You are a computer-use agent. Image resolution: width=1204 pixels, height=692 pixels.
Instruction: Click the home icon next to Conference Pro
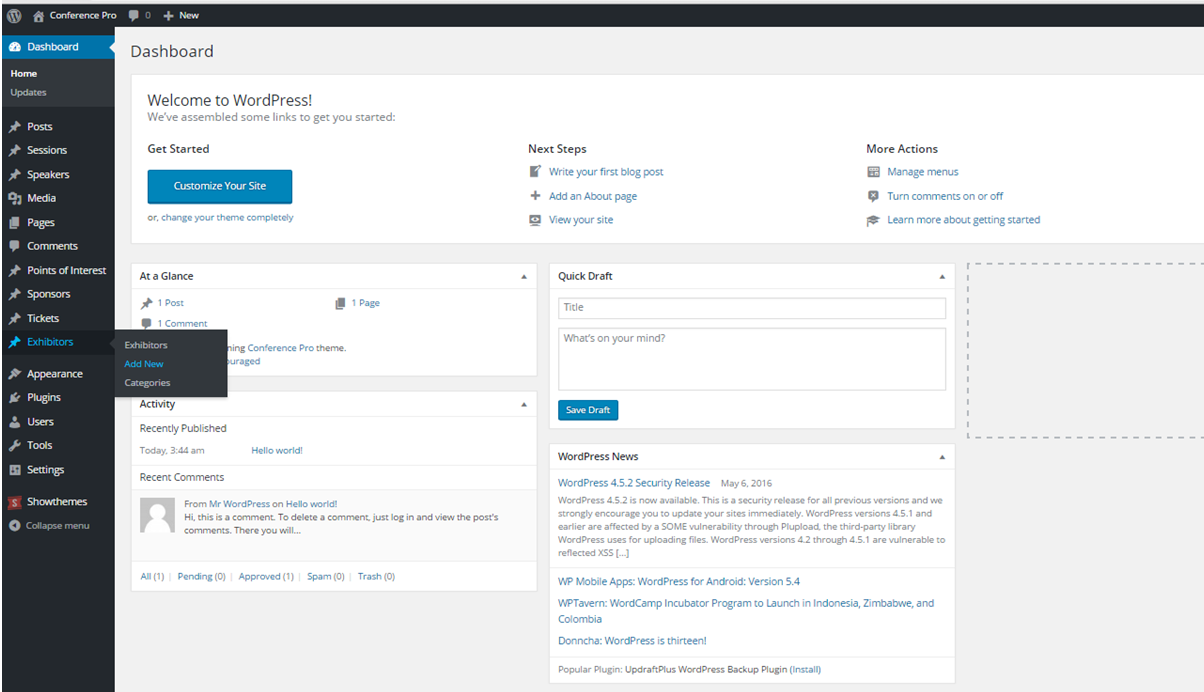[x=39, y=15]
